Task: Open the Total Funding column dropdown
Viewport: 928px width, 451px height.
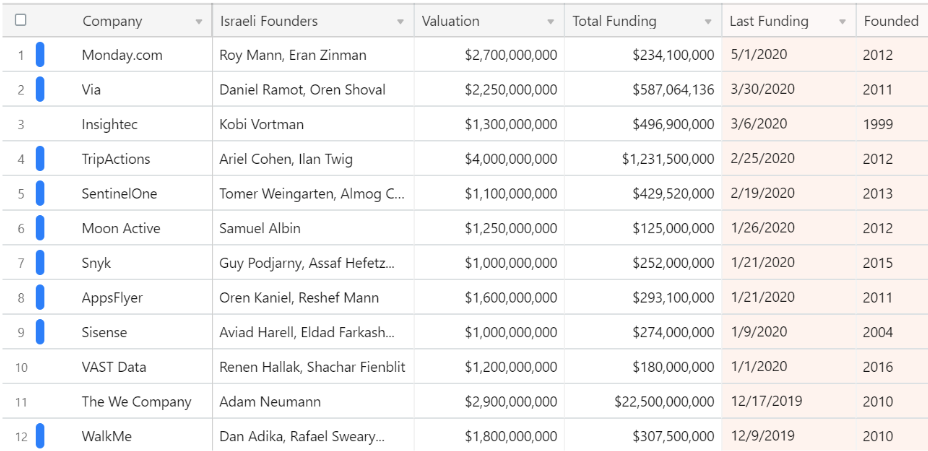Action: click(708, 22)
